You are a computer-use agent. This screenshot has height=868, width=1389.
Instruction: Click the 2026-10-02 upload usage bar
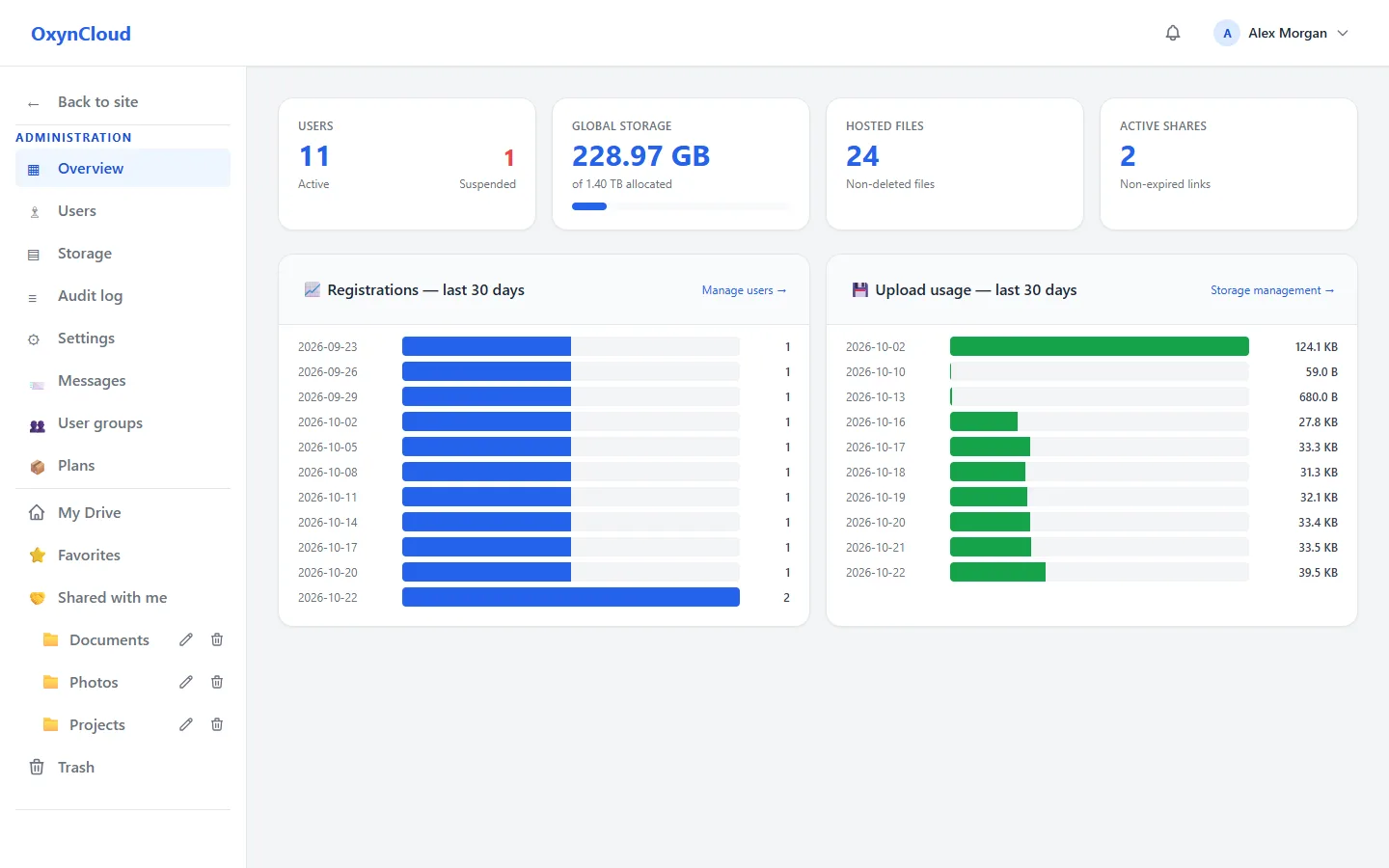click(1100, 346)
